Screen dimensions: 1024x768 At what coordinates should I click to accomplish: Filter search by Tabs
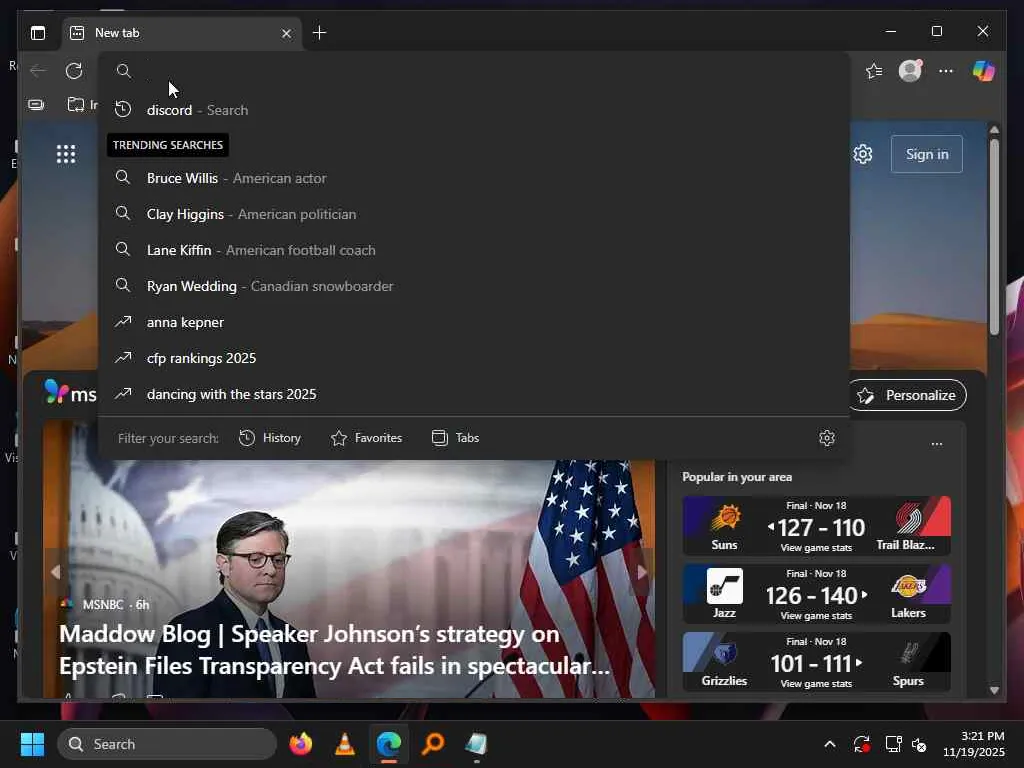click(456, 438)
